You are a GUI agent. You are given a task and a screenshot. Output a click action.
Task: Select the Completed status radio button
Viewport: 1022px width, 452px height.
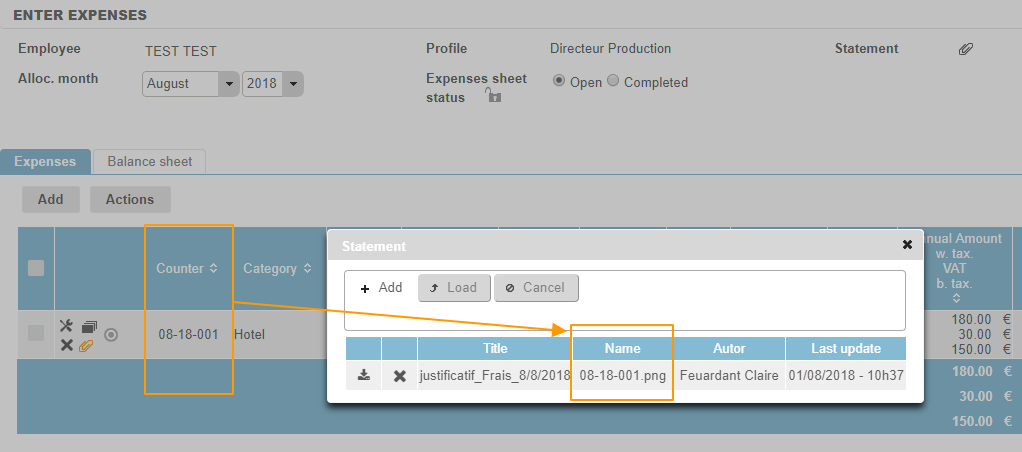(613, 81)
